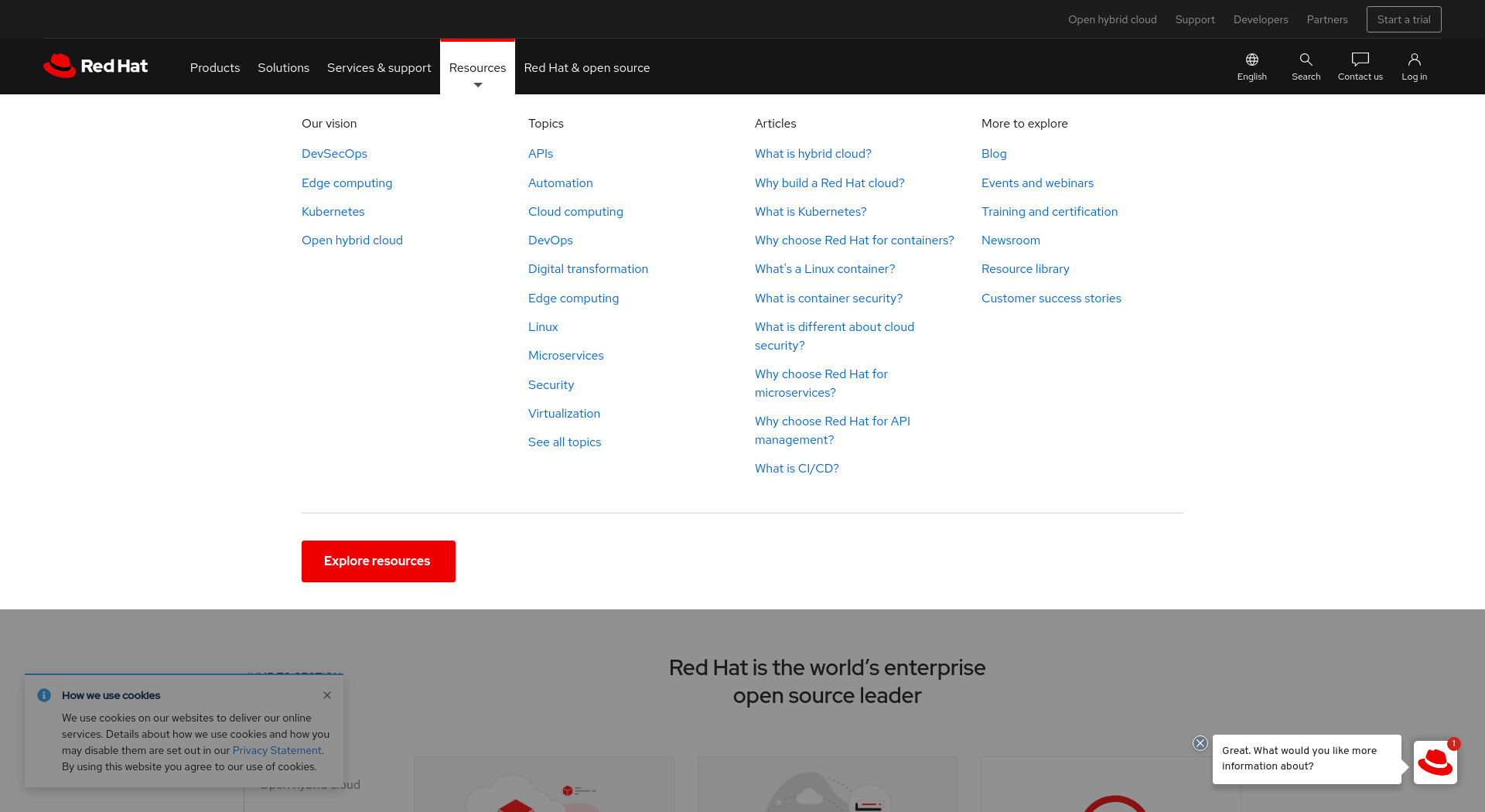Click the Red Hat logo
Image resolution: width=1485 pixels, height=812 pixels.
(x=95, y=67)
